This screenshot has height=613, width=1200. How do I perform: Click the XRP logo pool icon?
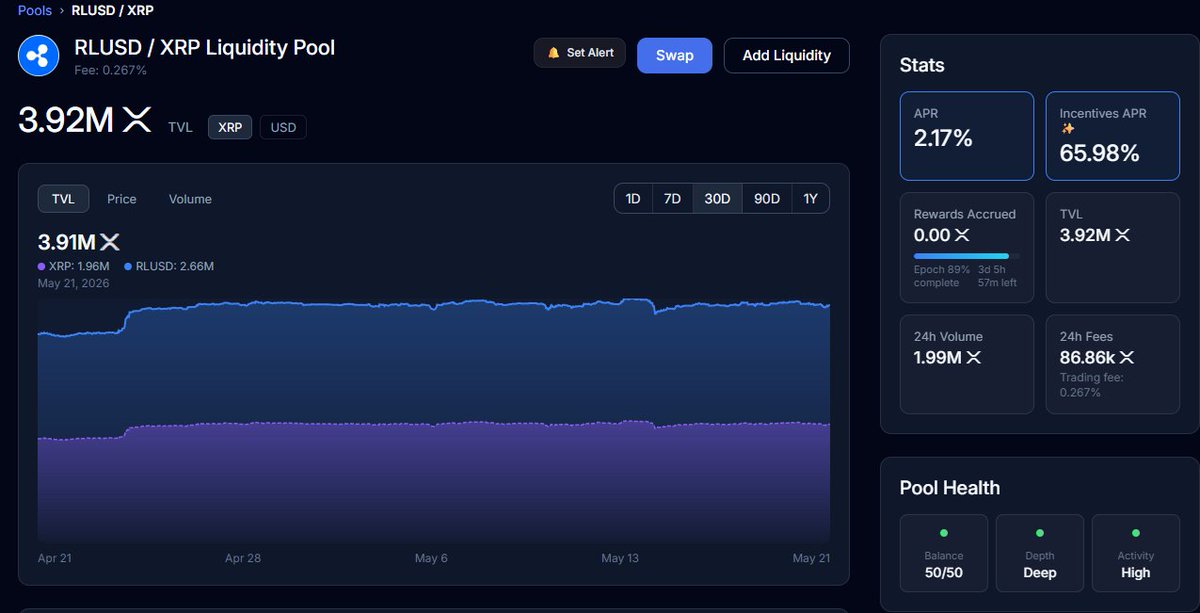(39, 57)
